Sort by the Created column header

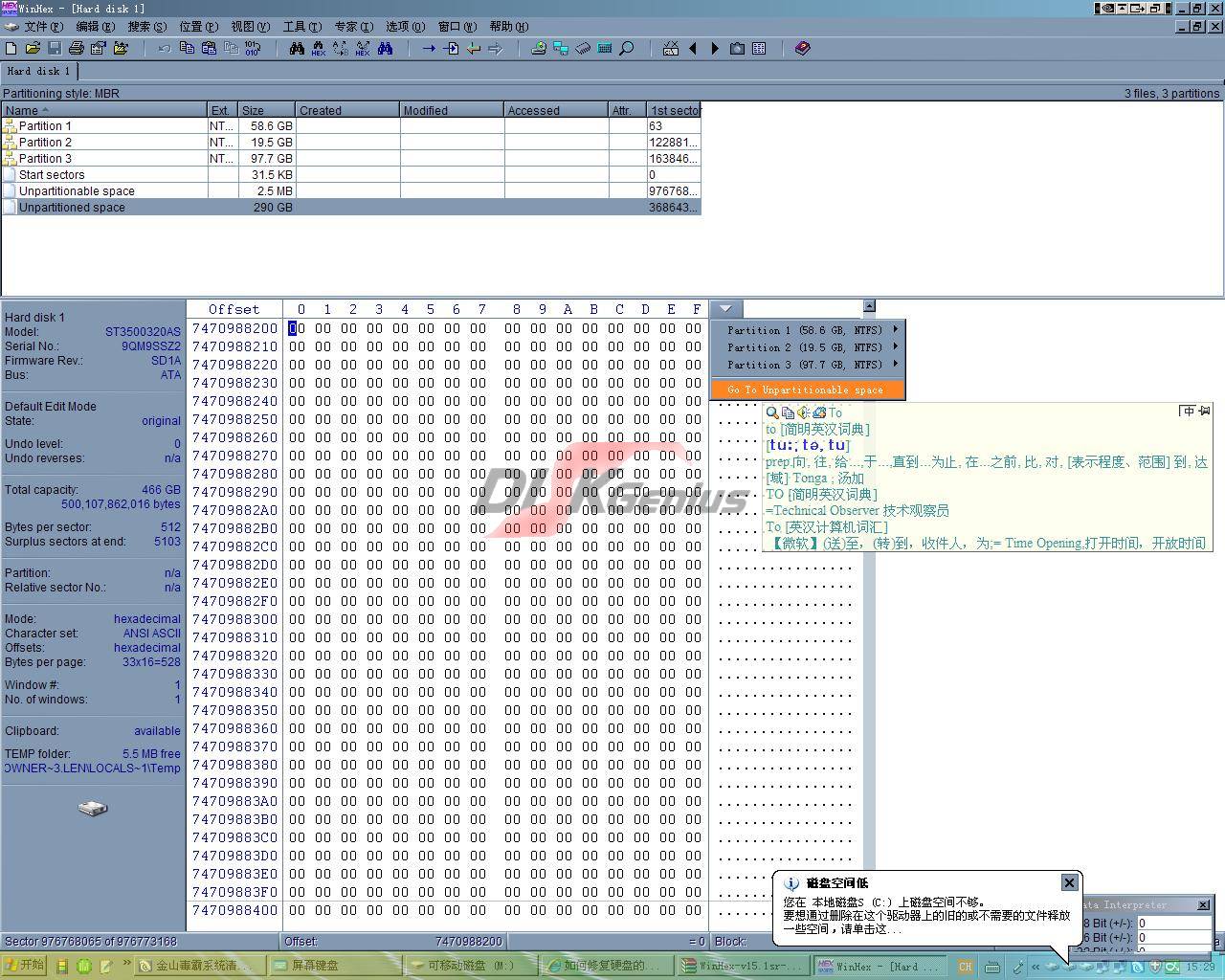point(347,110)
